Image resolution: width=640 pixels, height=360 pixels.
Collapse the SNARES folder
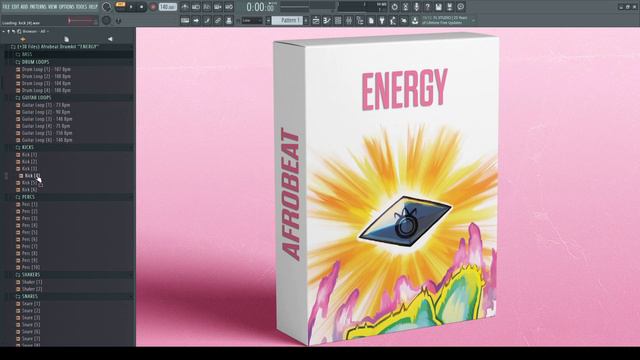tap(29, 297)
